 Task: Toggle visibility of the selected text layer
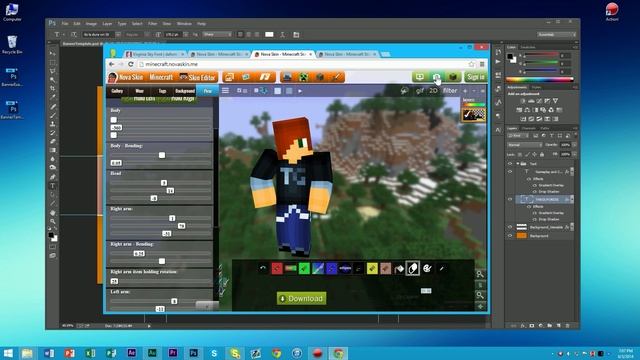pos(510,199)
